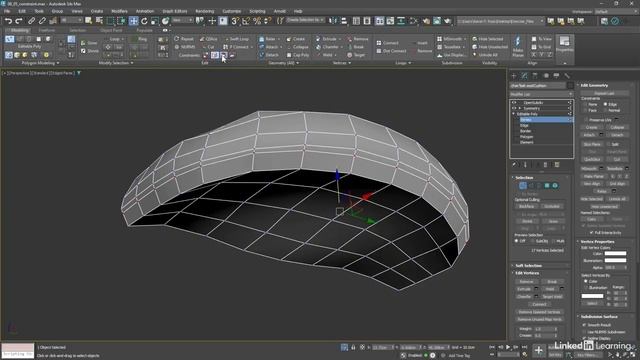Image resolution: width=640 pixels, height=360 pixels.
Task: Click Repeat Last button in Edit Geometry
Action: click(x=604, y=93)
